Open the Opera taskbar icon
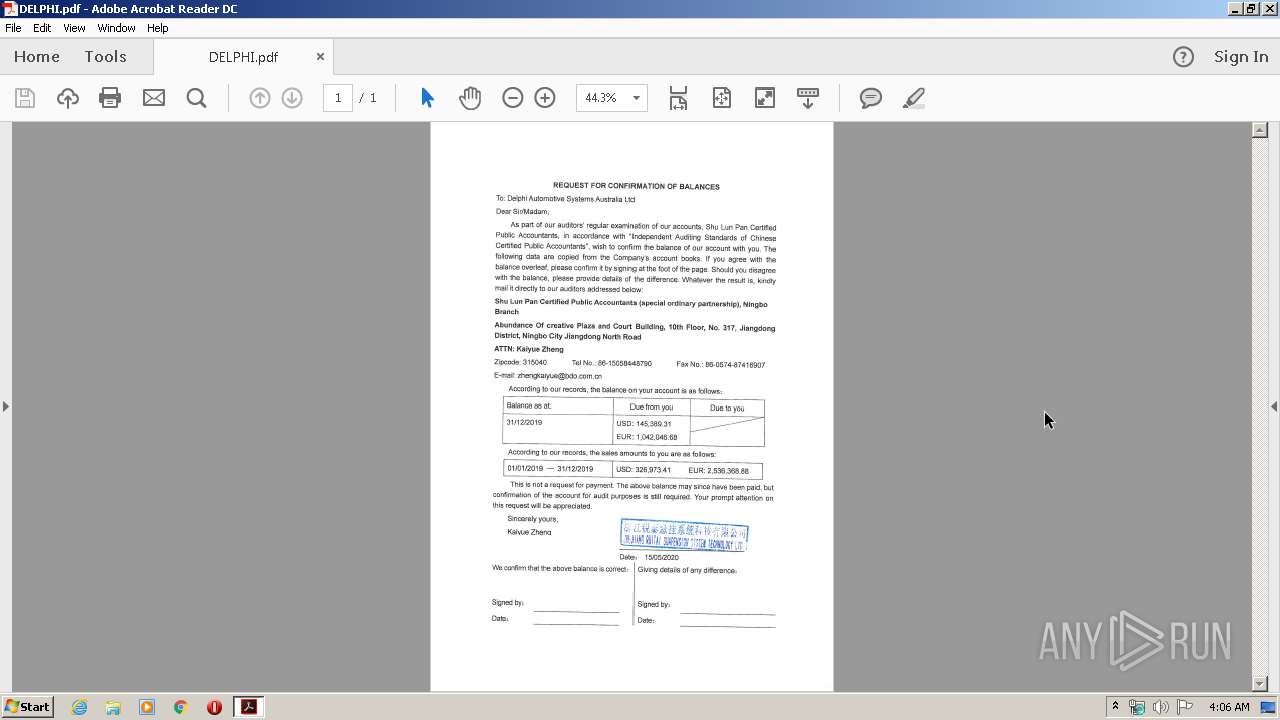Image resolution: width=1280 pixels, height=720 pixels. tap(214, 707)
